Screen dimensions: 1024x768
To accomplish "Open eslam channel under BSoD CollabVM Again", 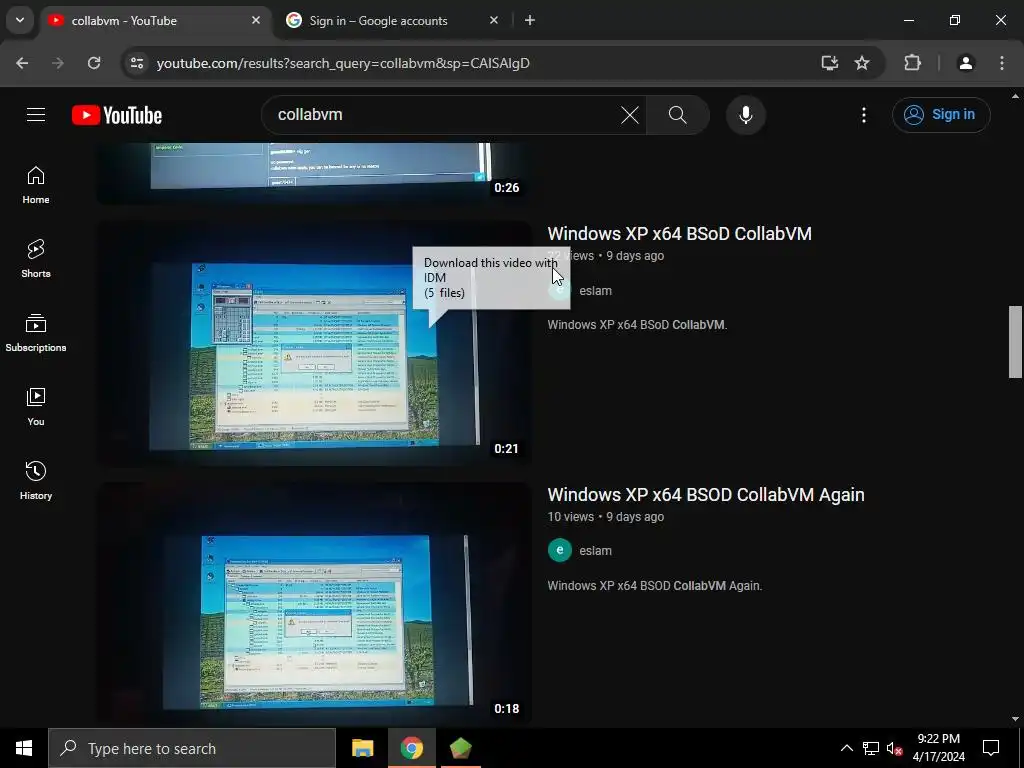I will pyautogui.click(x=595, y=551).
